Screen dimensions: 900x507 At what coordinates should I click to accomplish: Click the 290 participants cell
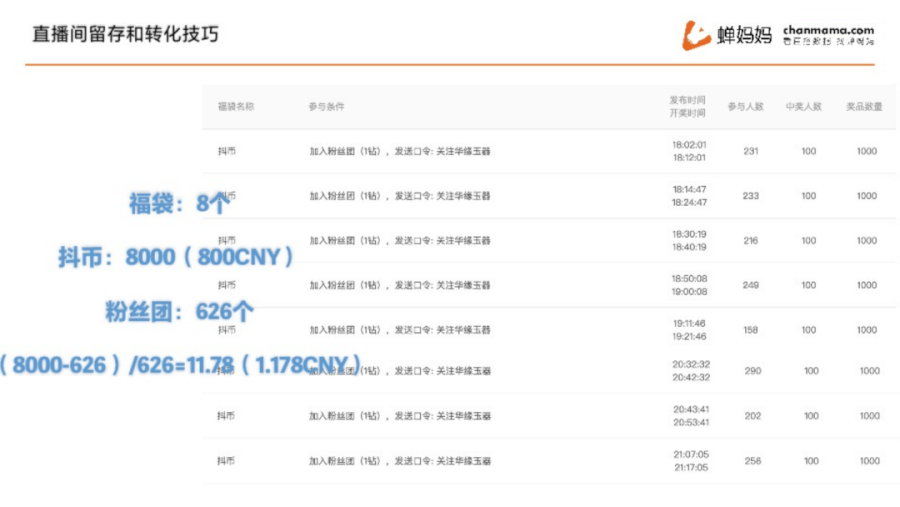(x=751, y=371)
